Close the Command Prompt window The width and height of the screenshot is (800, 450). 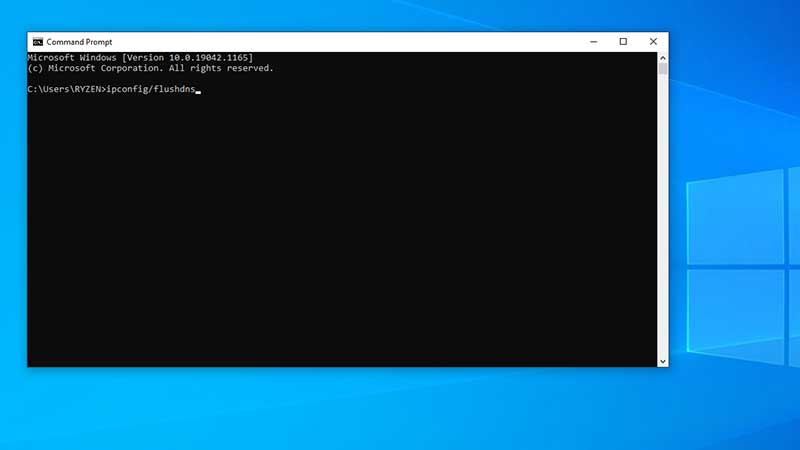coord(653,42)
